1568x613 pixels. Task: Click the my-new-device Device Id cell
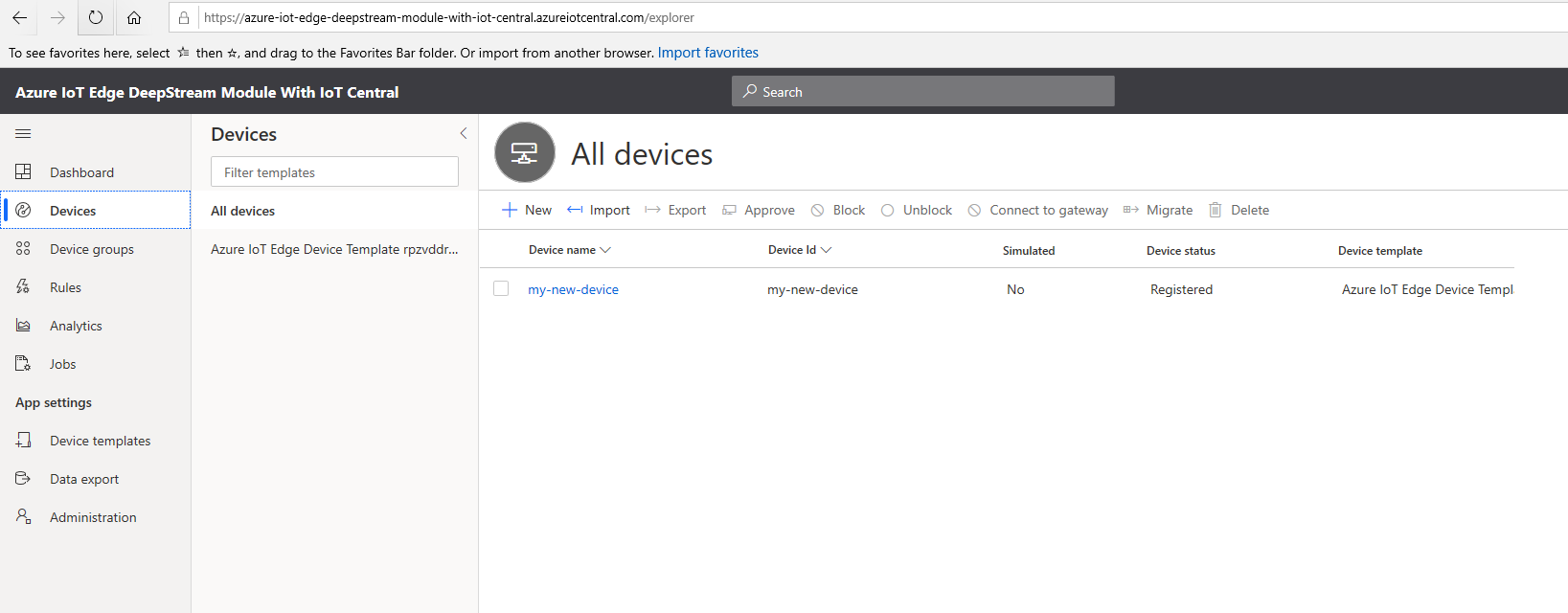(812, 289)
